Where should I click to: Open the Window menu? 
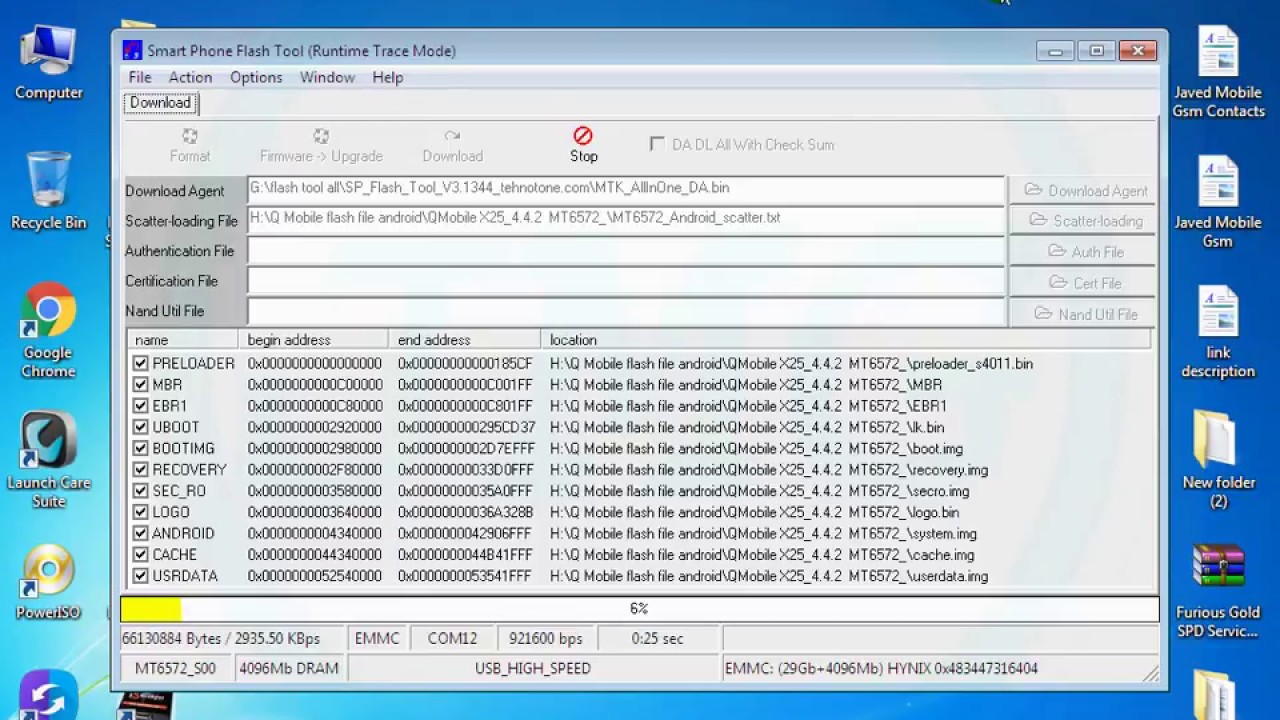tap(327, 77)
